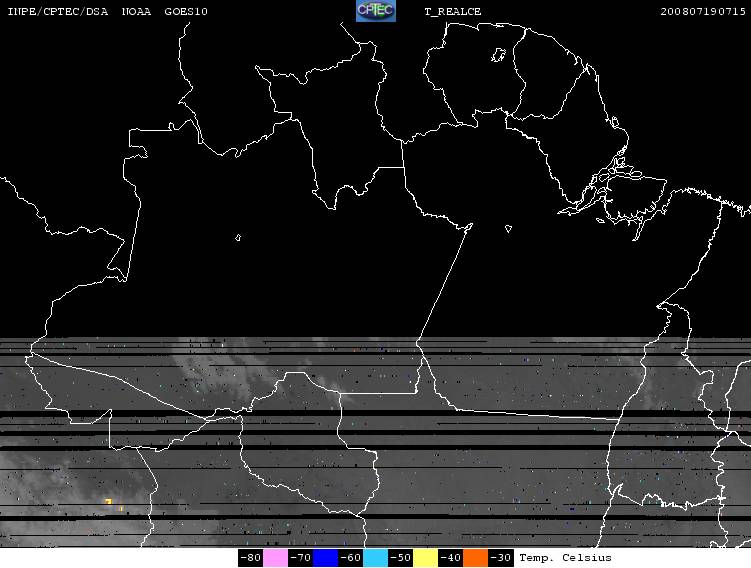The width and height of the screenshot is (751, 568).
Task: Select the light cyan temperature color swatch
Action: pyautogui.click(x=376, y=558)
